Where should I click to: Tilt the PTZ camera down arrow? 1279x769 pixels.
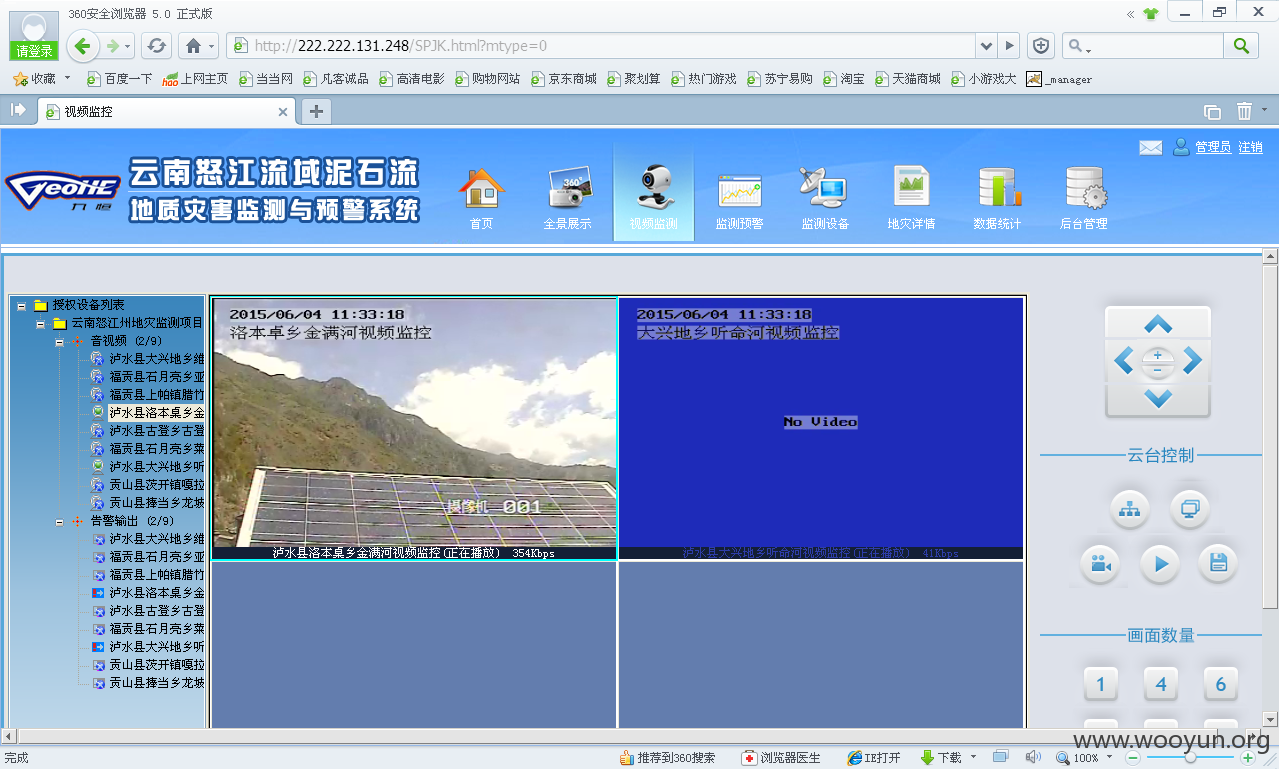(x=1157, y=397)
